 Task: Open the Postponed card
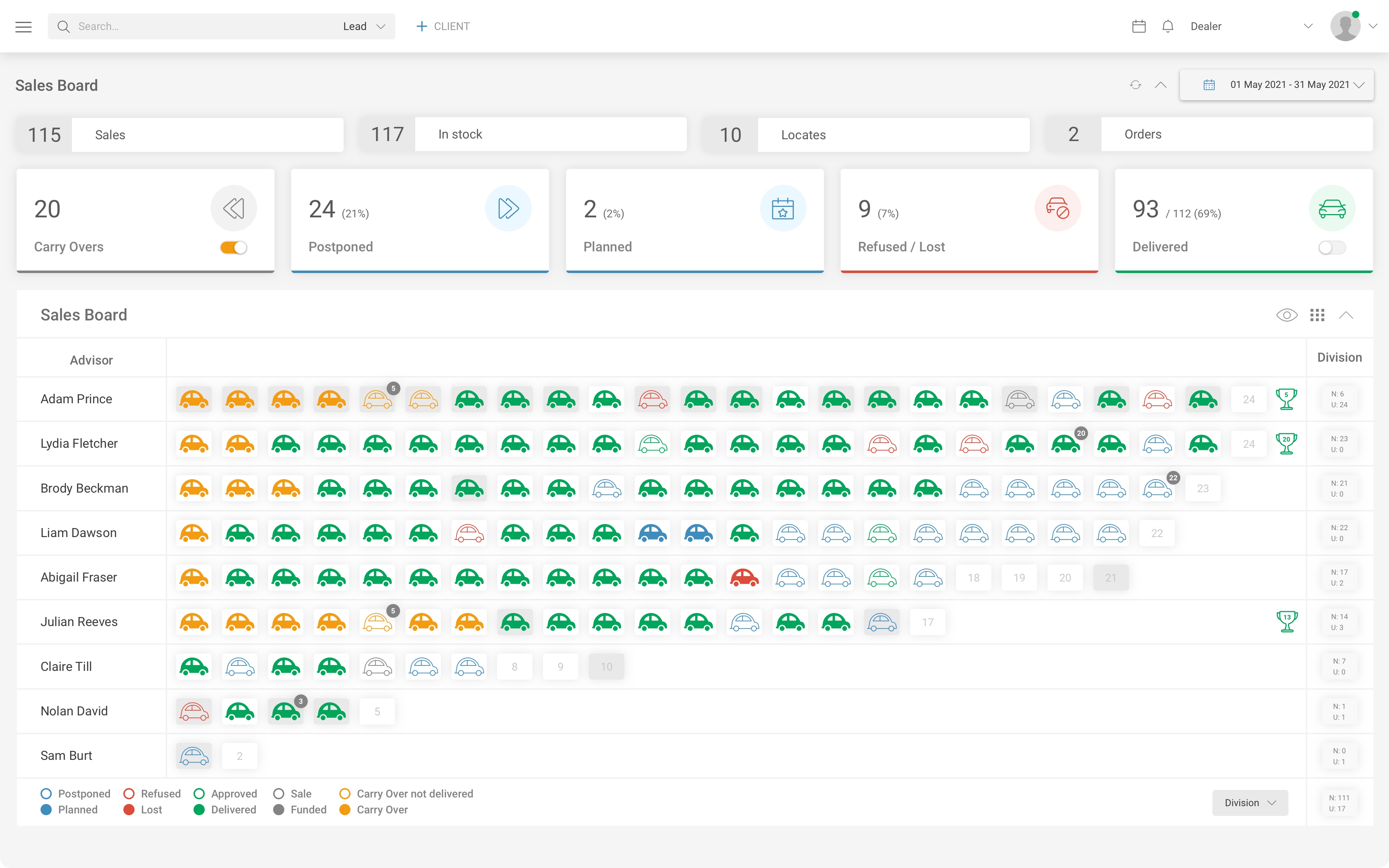(x=420, y=221)
